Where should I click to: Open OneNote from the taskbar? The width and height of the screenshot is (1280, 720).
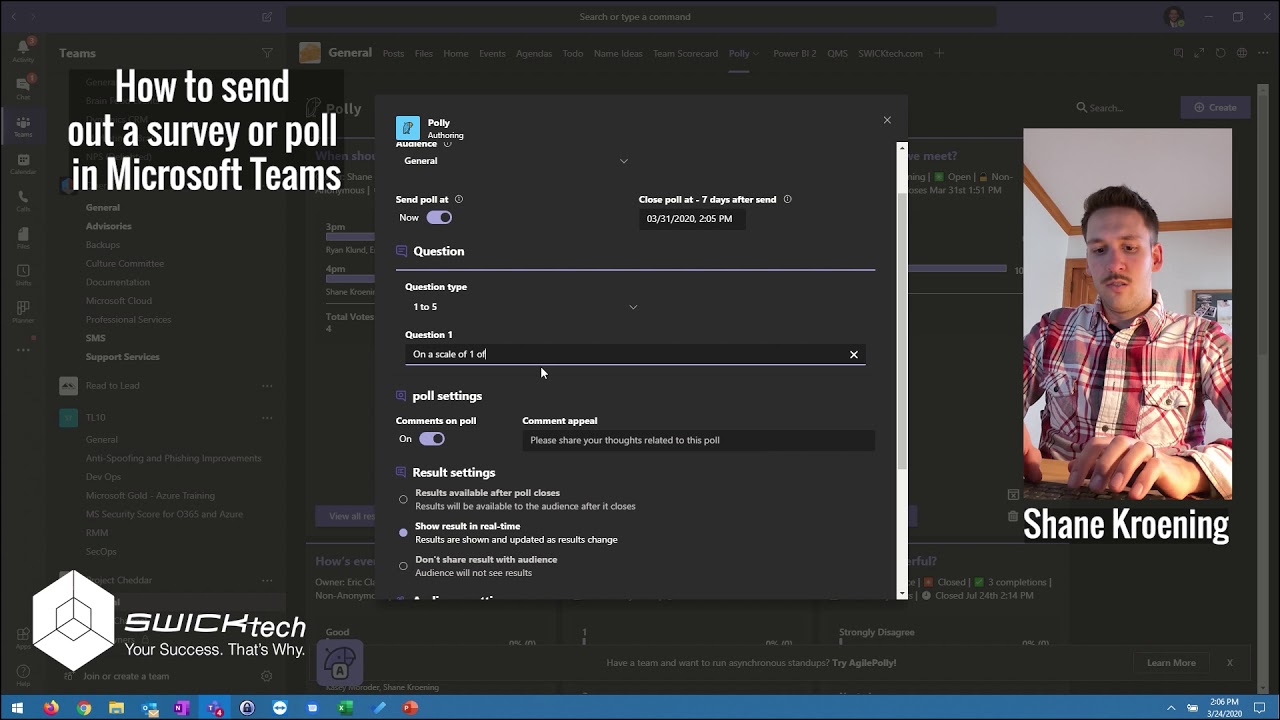tap(181, 708)
